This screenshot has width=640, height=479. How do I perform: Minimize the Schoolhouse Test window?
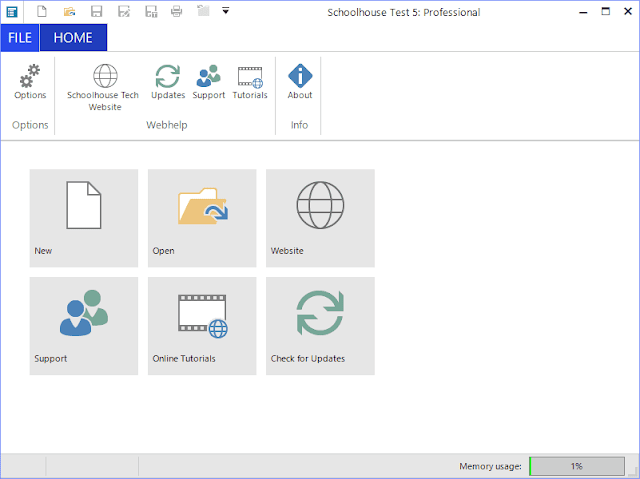(583, 12)
